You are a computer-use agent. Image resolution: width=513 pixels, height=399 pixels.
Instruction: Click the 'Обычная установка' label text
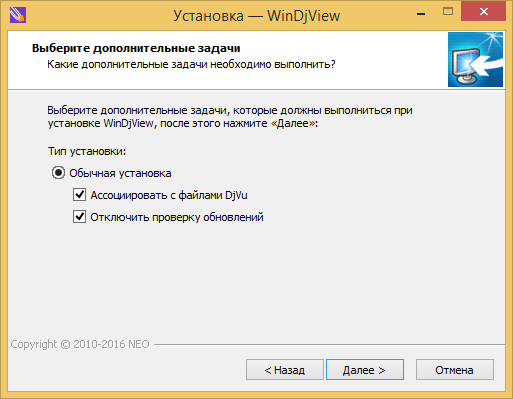tap(120, 173)
